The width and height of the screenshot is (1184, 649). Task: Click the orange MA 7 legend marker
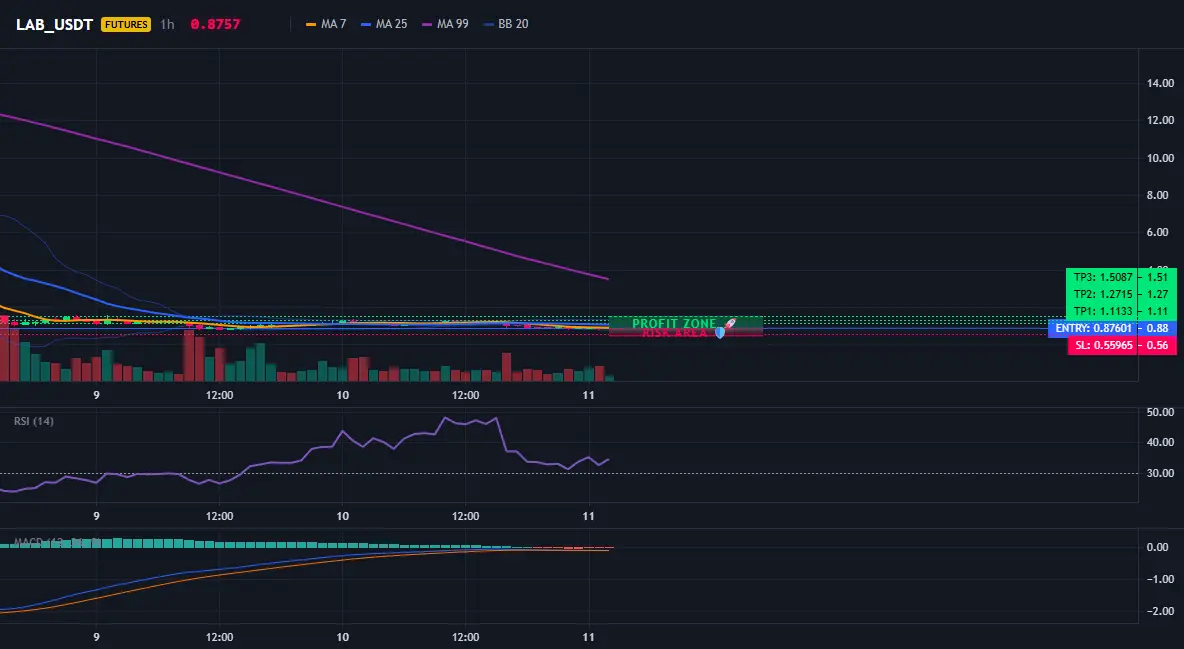click(x=310, y=24)
